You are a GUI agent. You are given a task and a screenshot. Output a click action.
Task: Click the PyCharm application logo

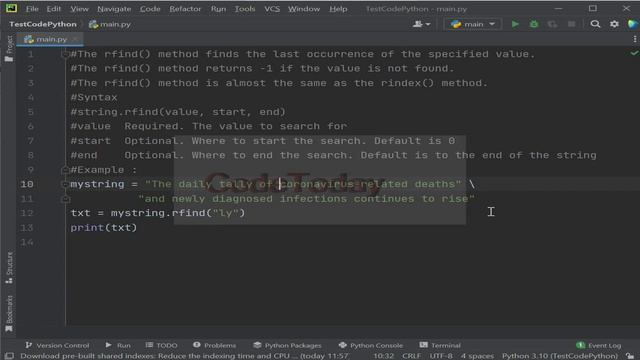click(x=11, y=8)
